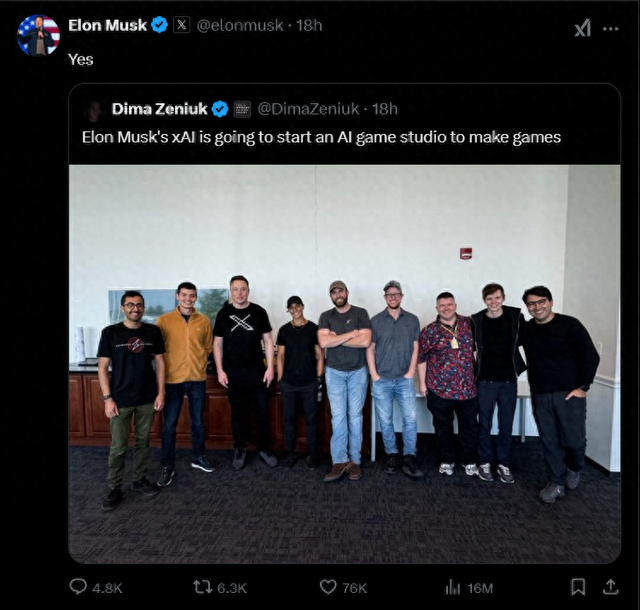The height and width of the screenshot is (610, 640).
Task: Click the Elon Musk display name
Action: (x=107, y=25)
